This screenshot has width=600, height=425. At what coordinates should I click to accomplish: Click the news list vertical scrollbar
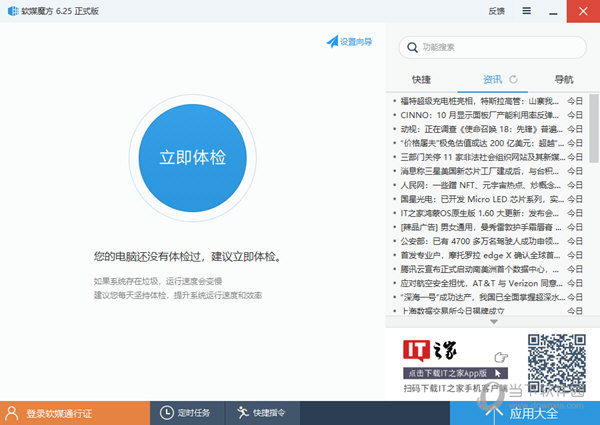click(x=594, y=128)
